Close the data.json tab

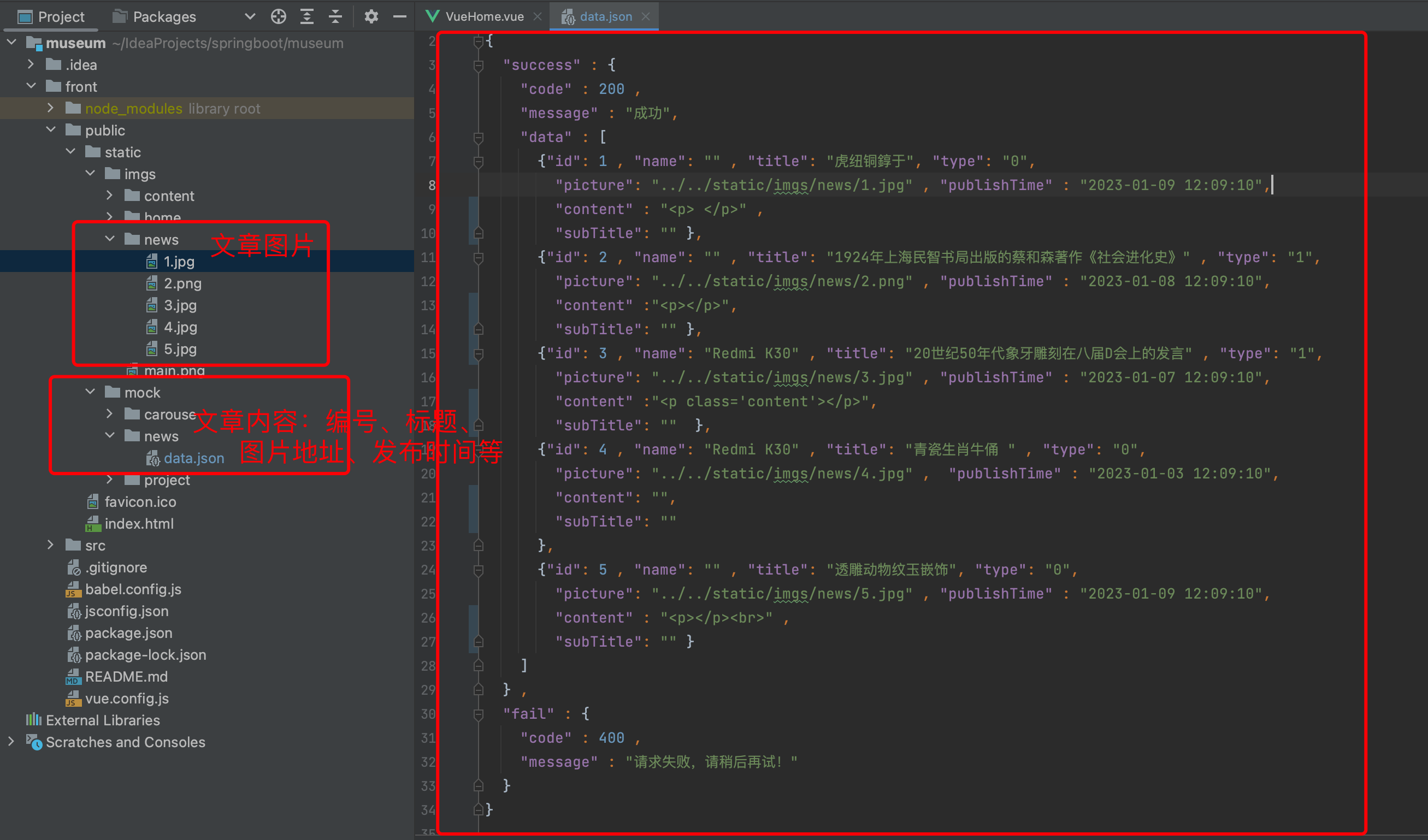point(645,16)
